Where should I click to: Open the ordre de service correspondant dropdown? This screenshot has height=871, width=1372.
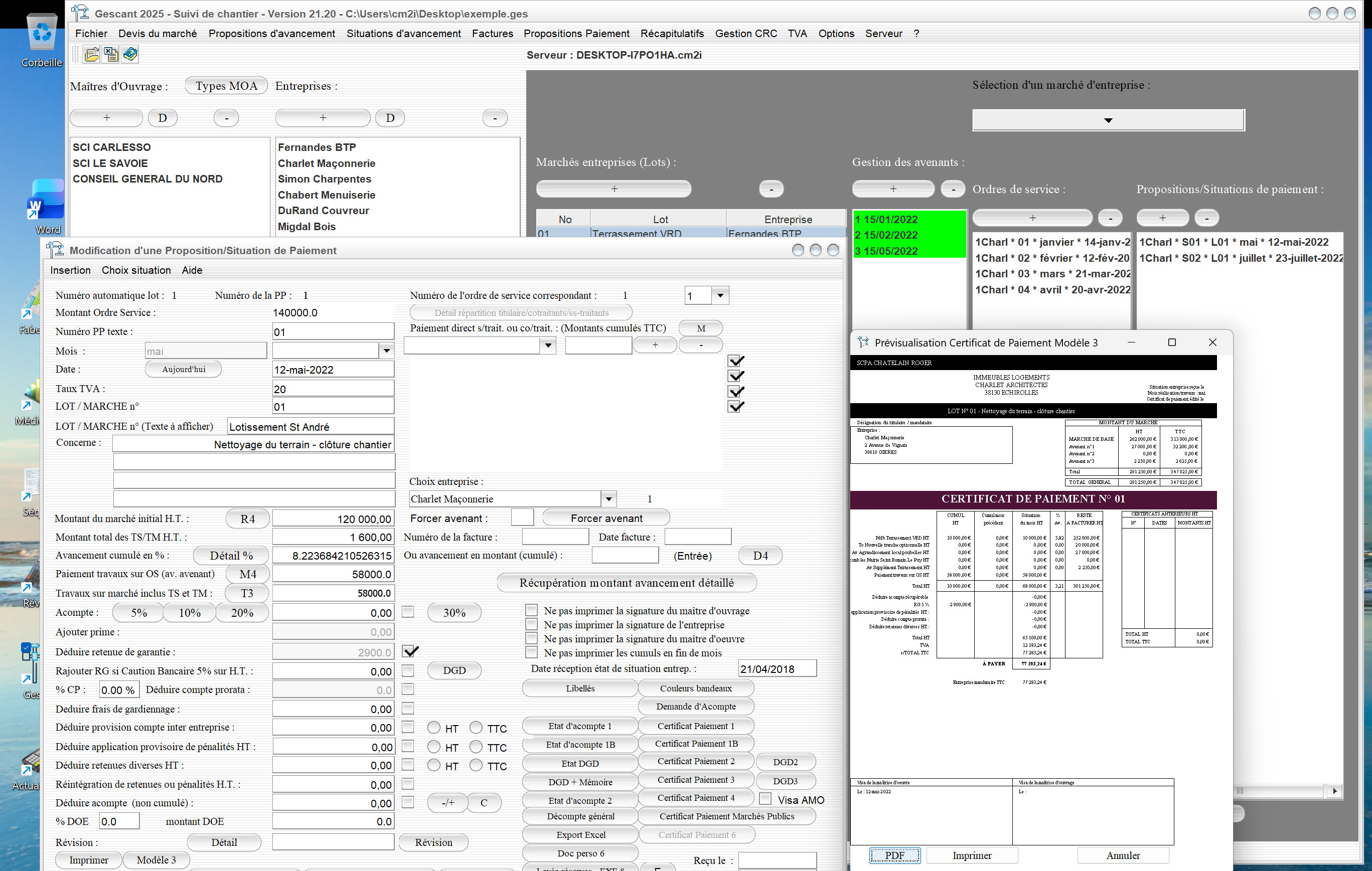point(720,295)
